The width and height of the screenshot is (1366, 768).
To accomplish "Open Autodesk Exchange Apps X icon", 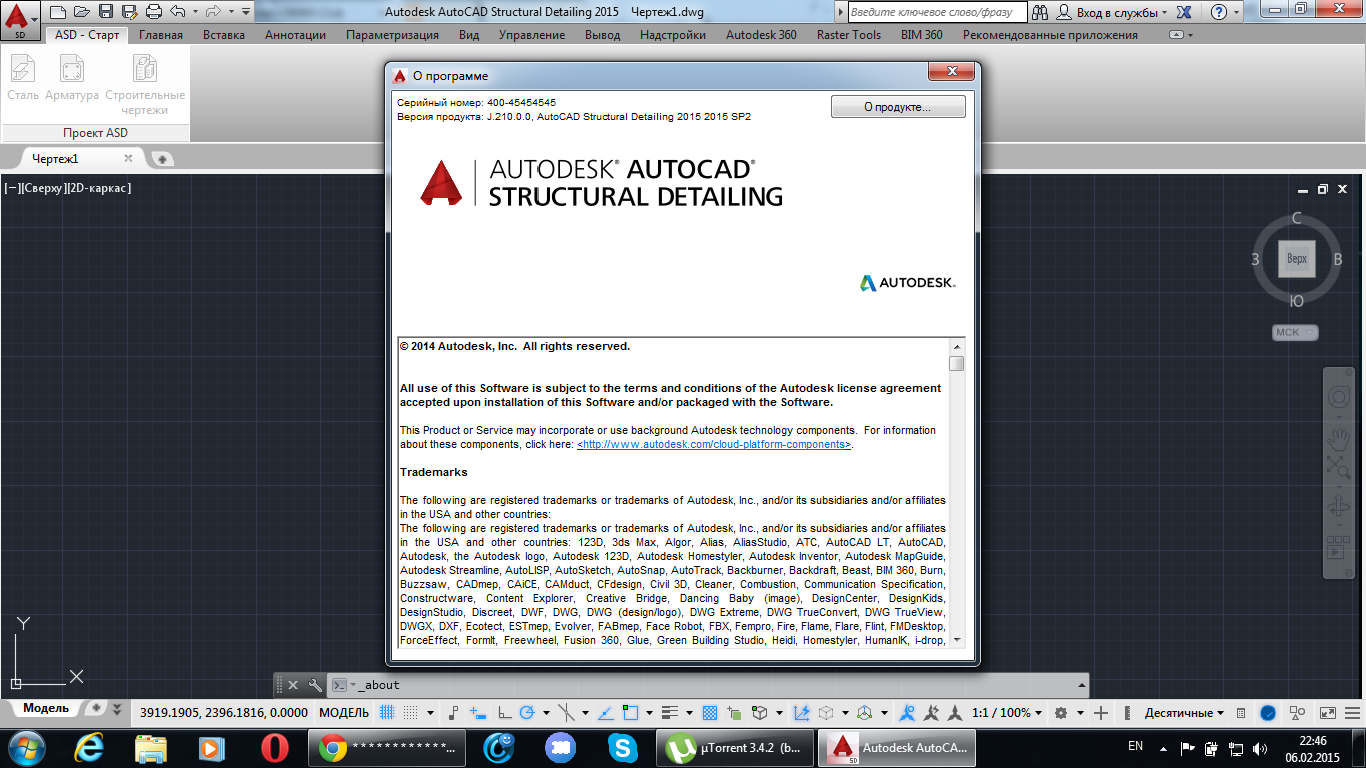I will click(1184, 12).
